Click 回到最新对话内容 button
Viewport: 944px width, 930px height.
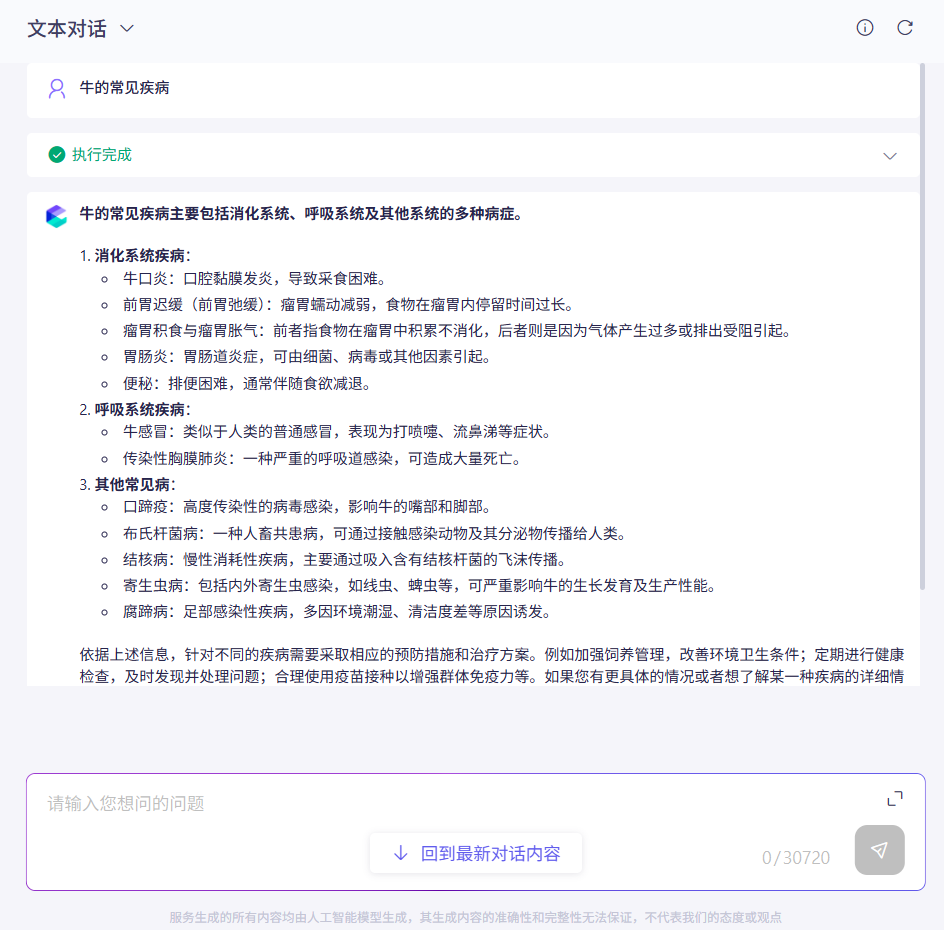(476, 853)
